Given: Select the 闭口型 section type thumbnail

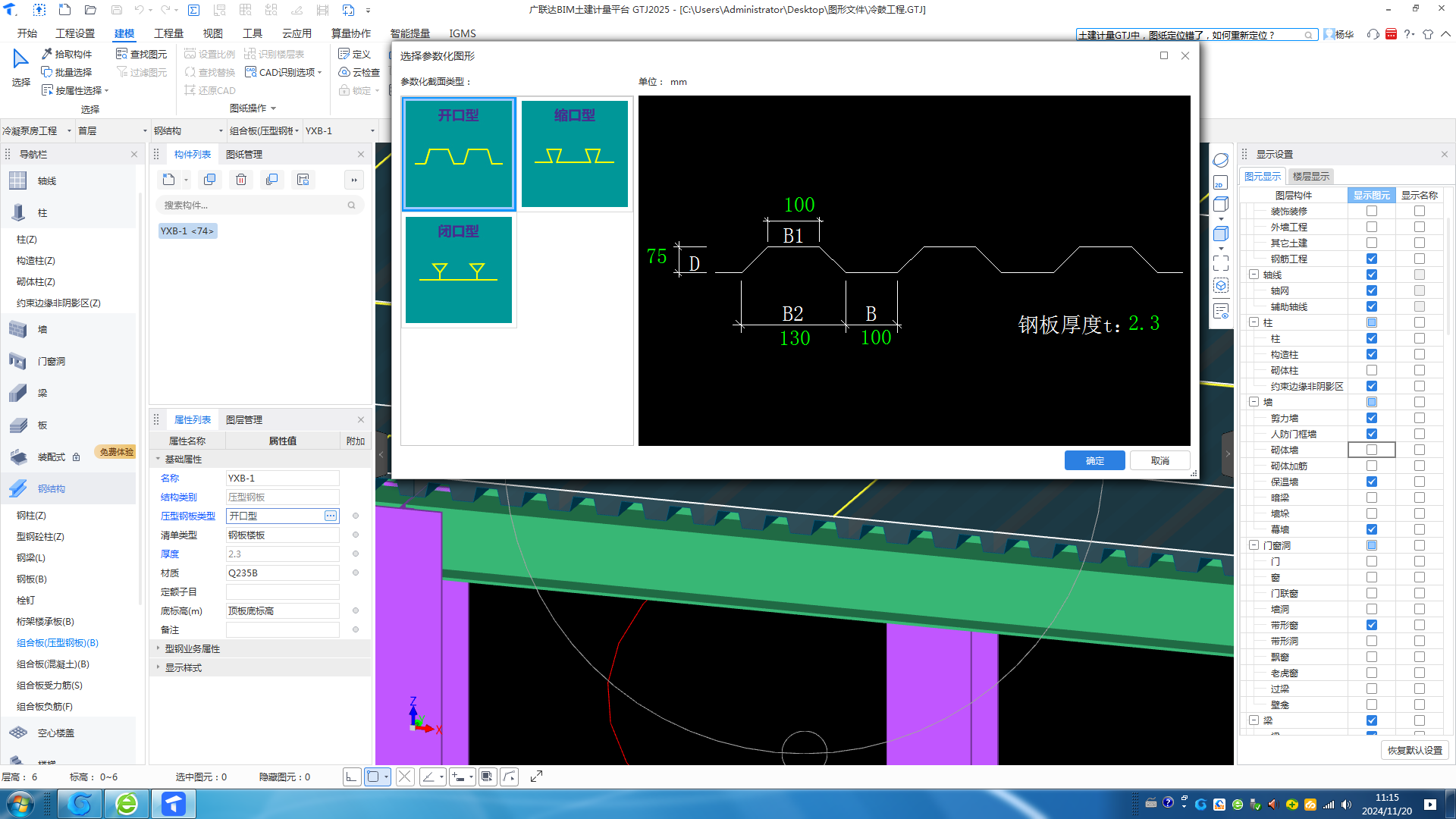Looking at the screenshot, I should 458,270.
